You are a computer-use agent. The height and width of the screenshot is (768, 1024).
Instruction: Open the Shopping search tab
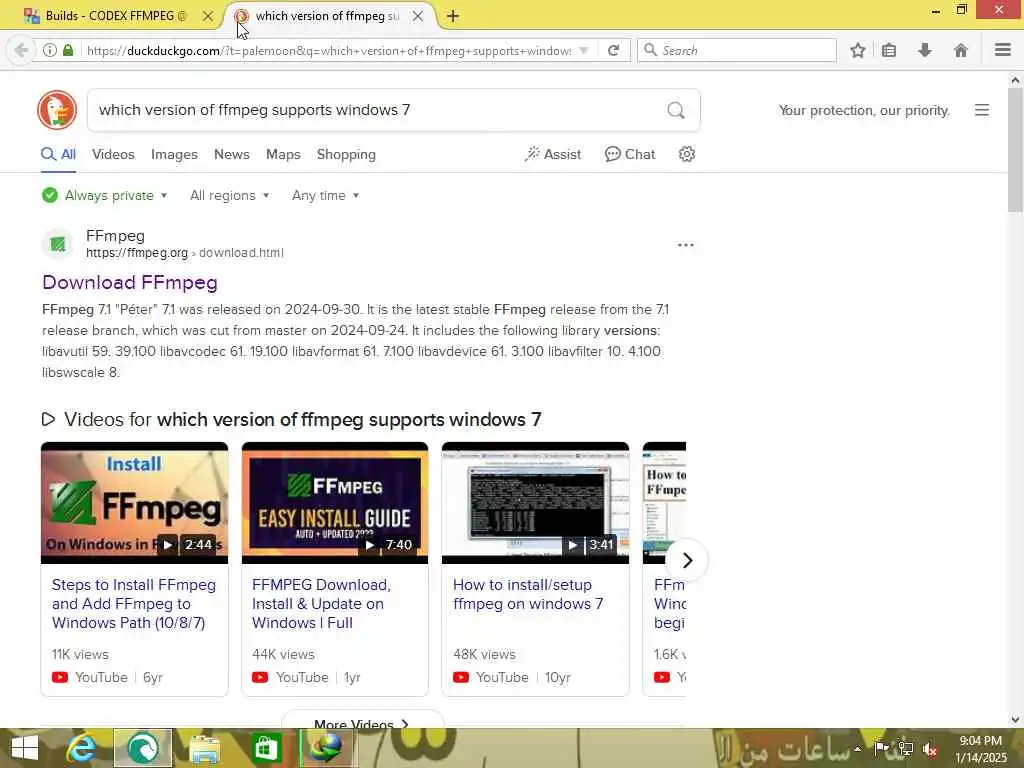(346, 154)
